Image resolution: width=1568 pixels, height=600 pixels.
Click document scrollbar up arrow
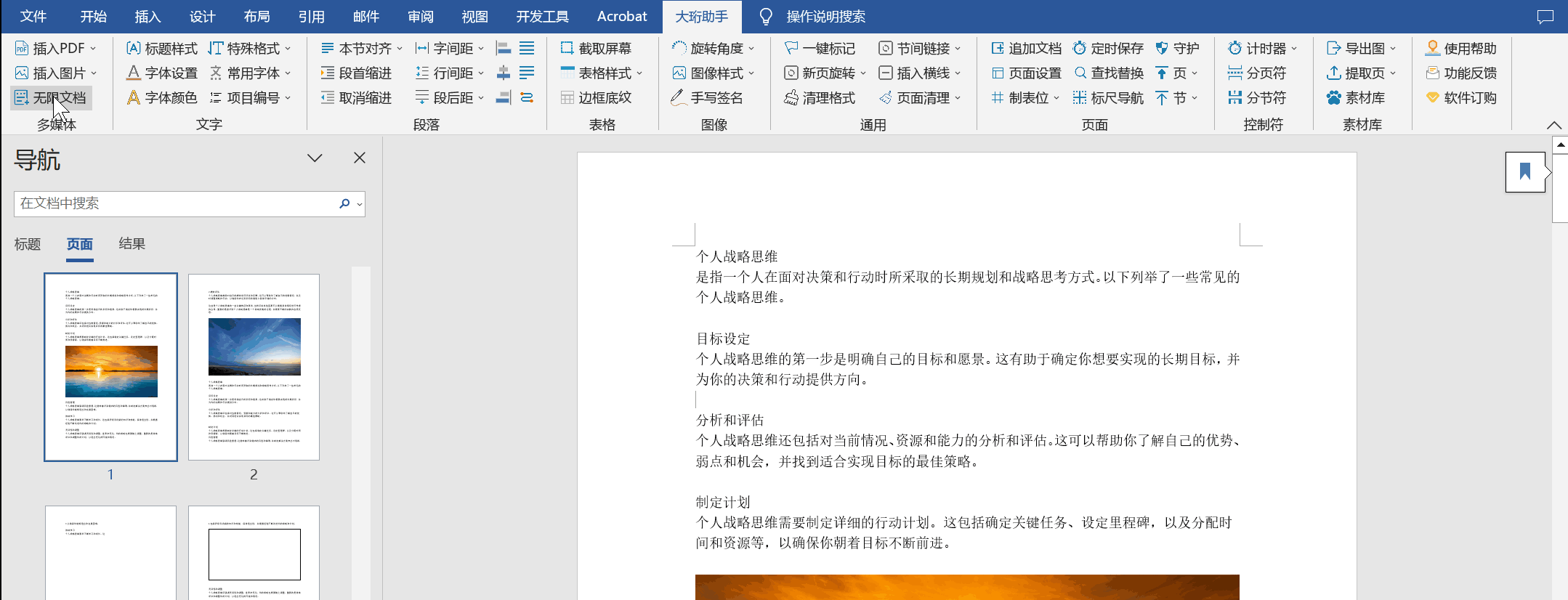tap(1560, 145)
